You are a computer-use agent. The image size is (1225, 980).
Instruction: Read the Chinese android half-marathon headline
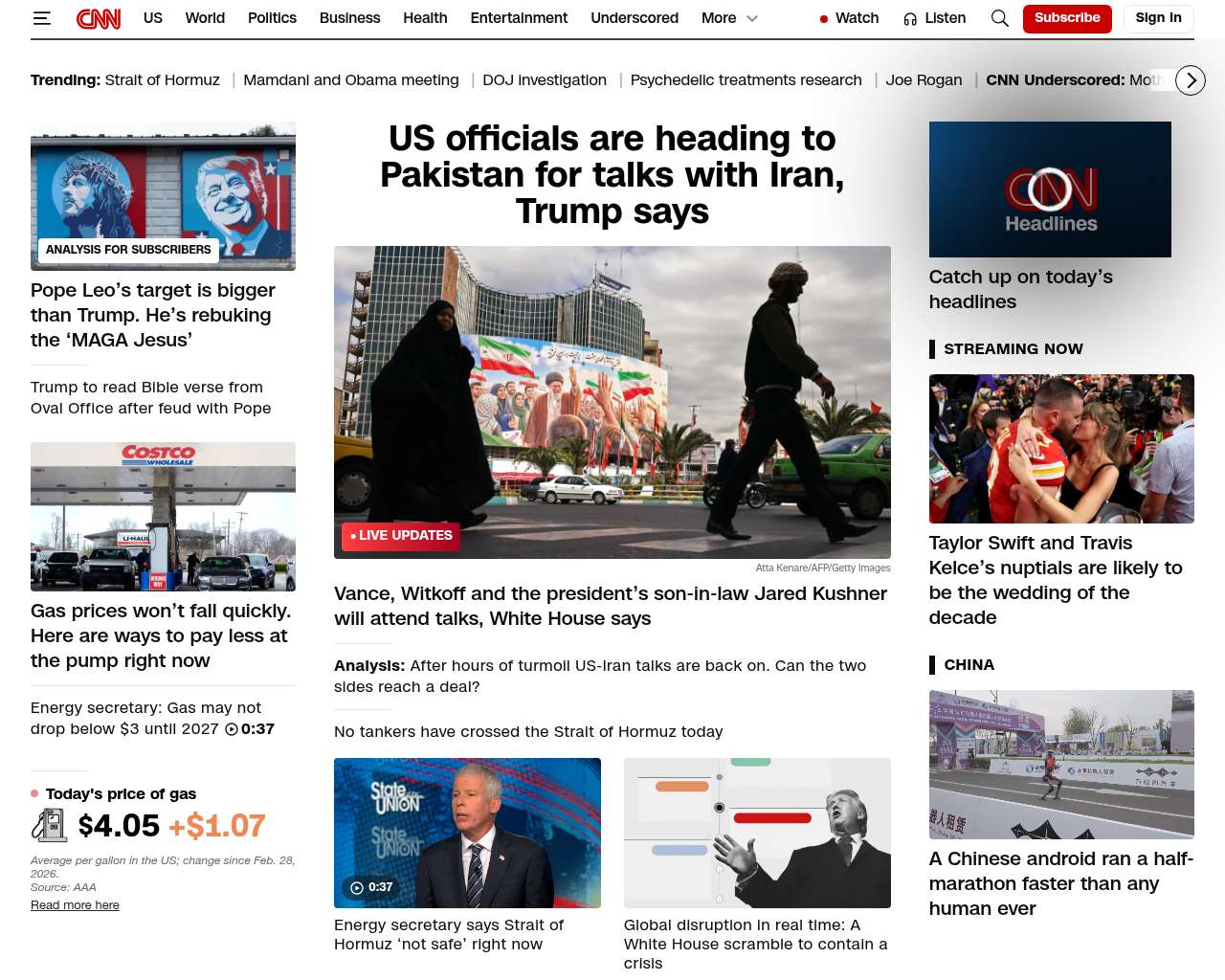pyautogui.click(x=1060, y=883)
